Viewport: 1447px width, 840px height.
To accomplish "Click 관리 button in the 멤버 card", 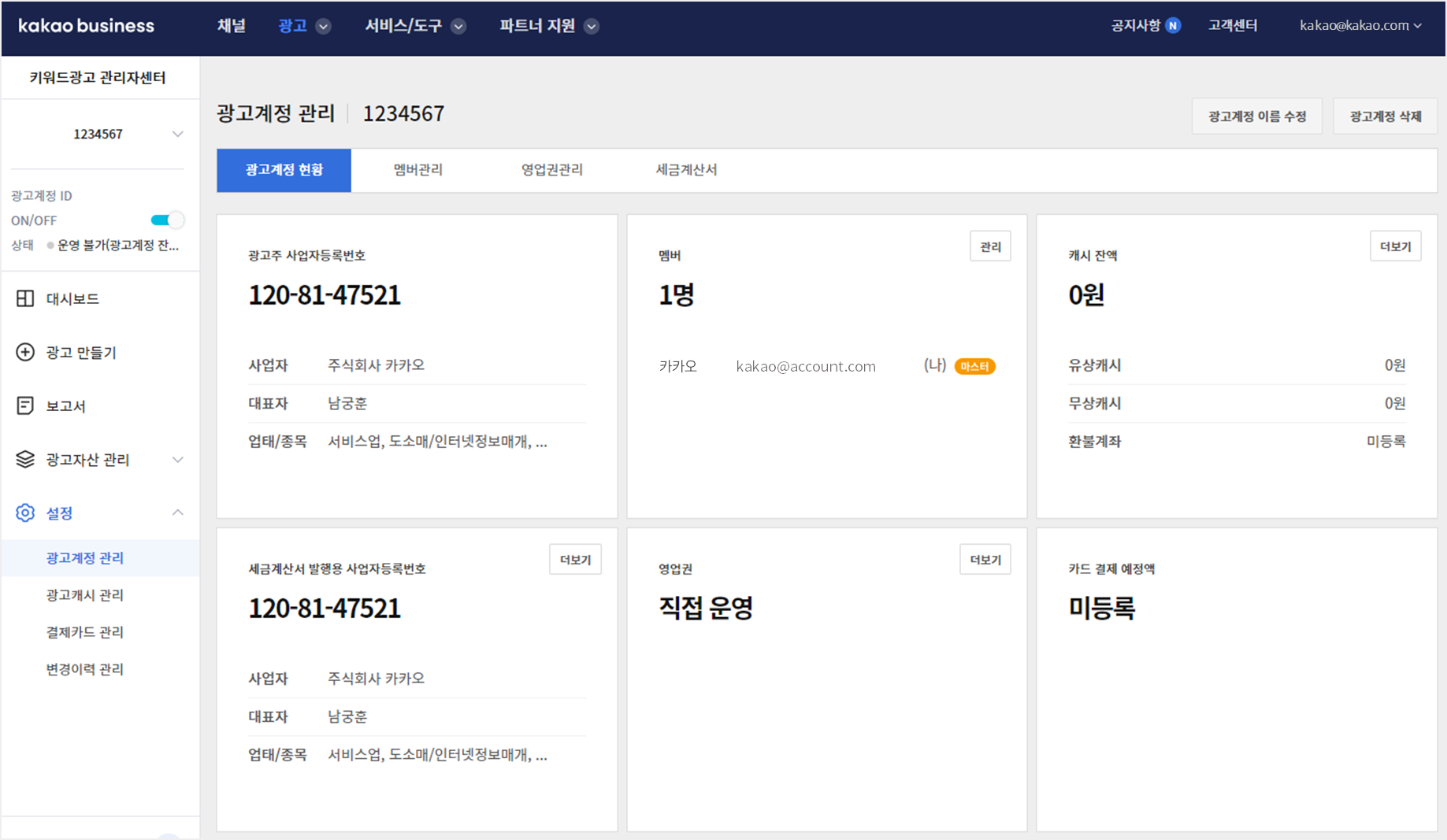I will (990, 246).
